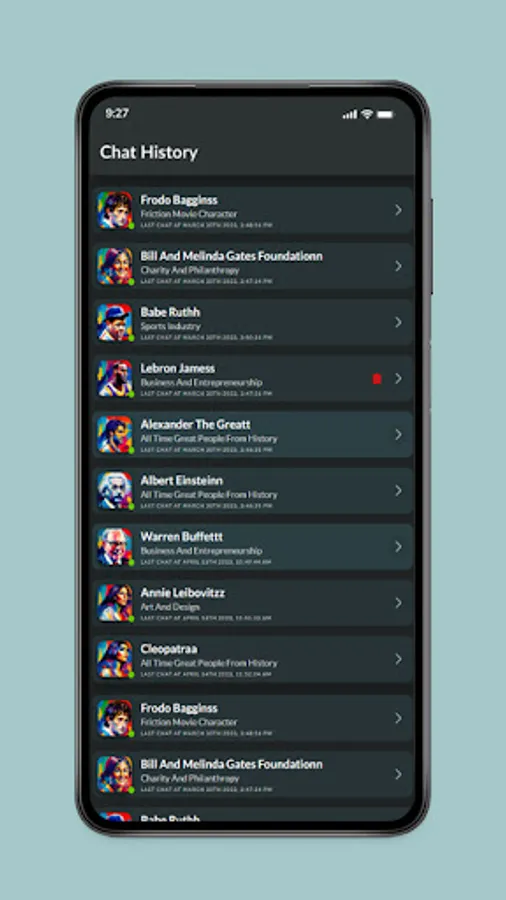
Task: Tap the Alexander The Greatt avatar icon
Action: (115, 435)
